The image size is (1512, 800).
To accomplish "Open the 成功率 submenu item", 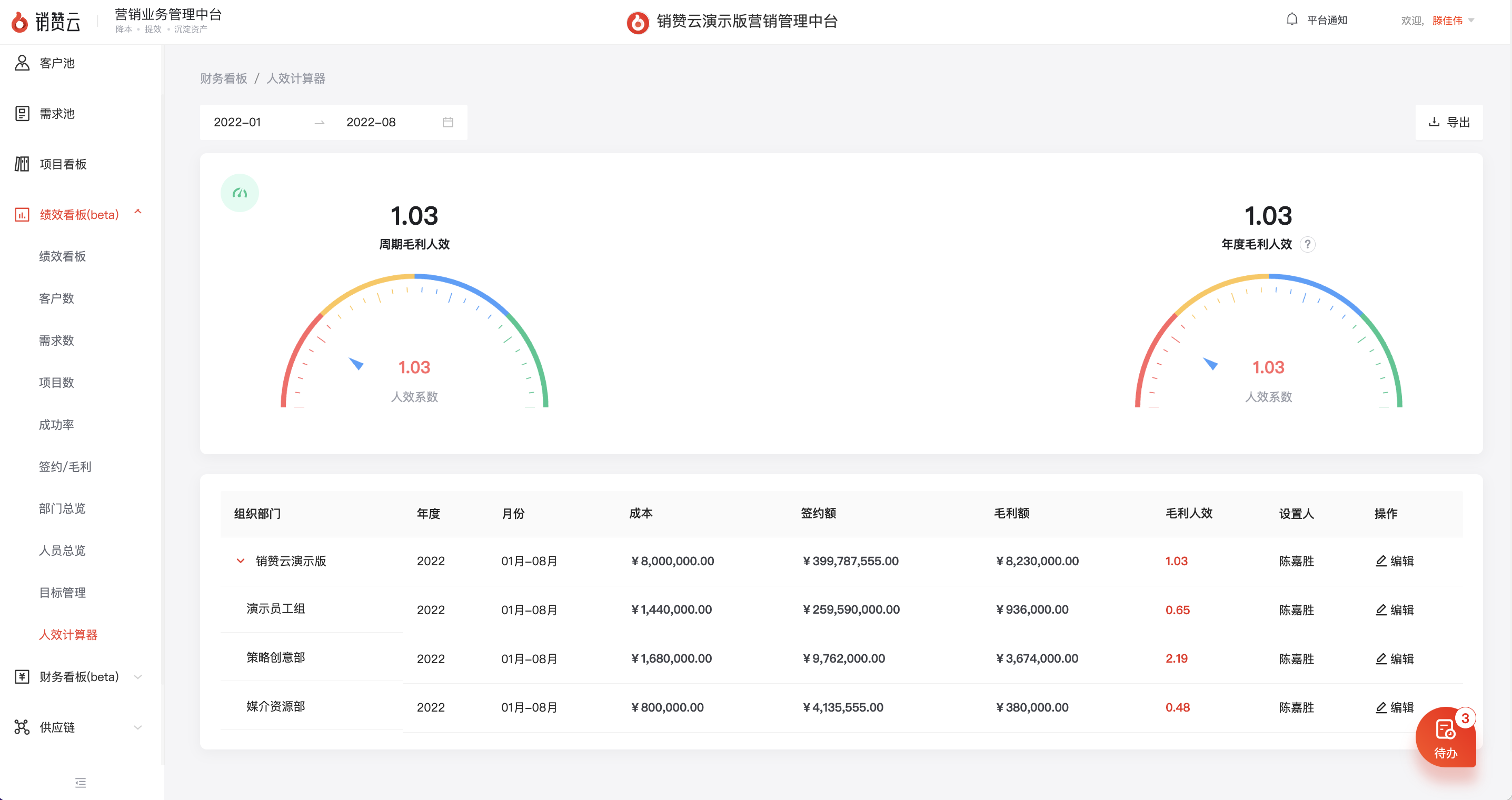I will 56,424.
